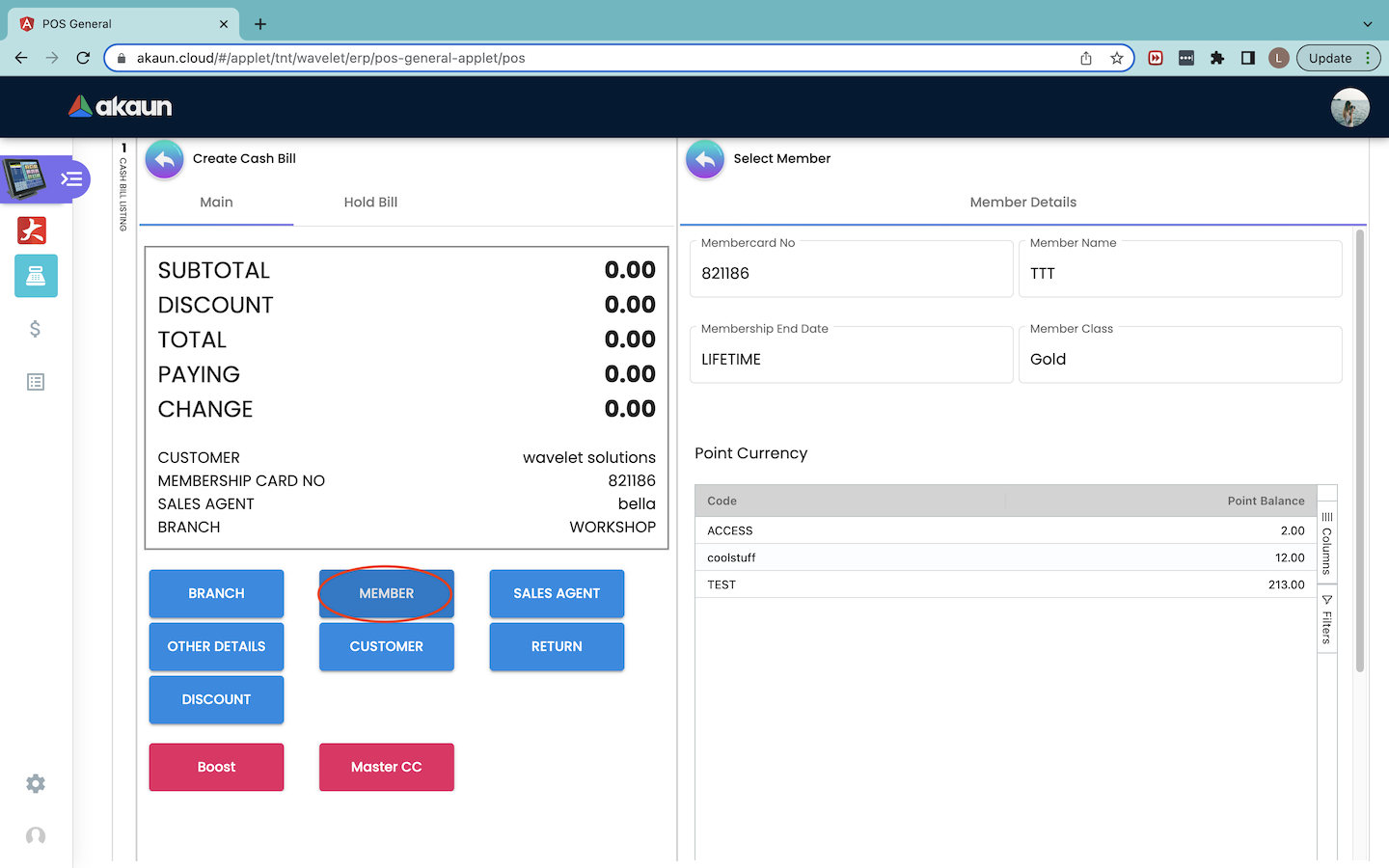Image resolution: width=1389 pixels, height=868 pixels.
Task: Bookmark this page with the star icon
Action: [1117, 58]
